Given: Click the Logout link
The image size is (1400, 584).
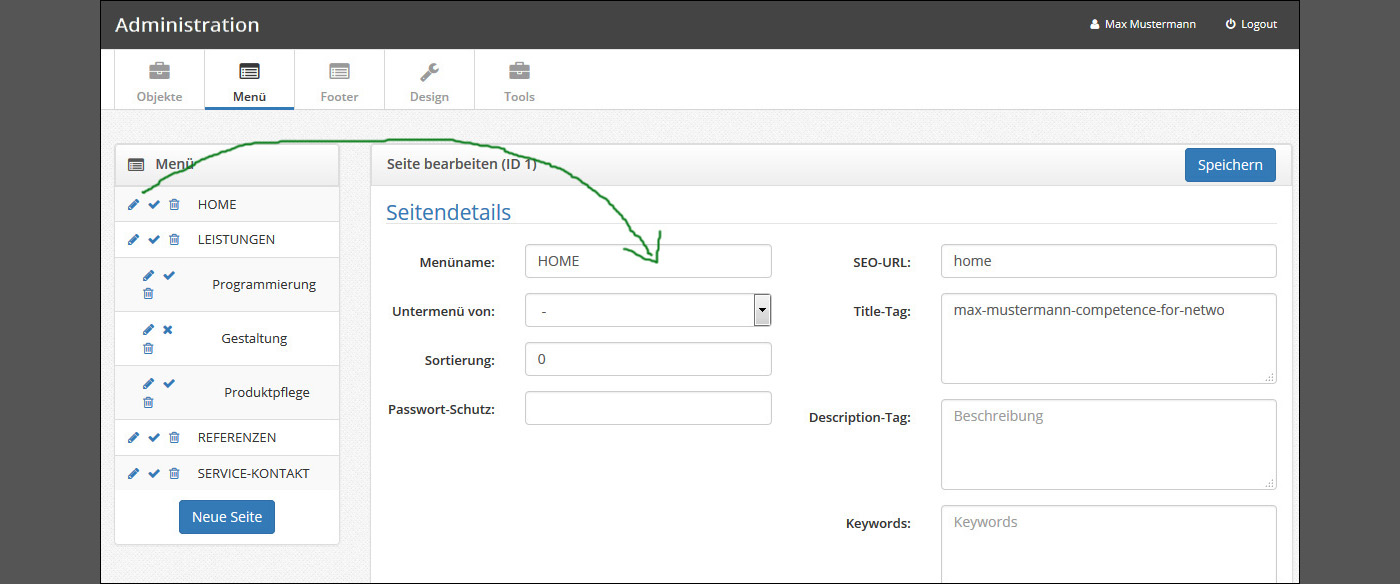Looking at the screenshot, I should [x=1251, y=24].
